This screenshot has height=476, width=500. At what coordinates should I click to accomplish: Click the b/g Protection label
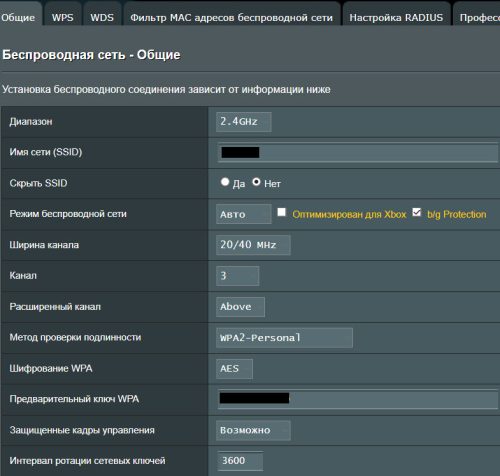[457, 214]
